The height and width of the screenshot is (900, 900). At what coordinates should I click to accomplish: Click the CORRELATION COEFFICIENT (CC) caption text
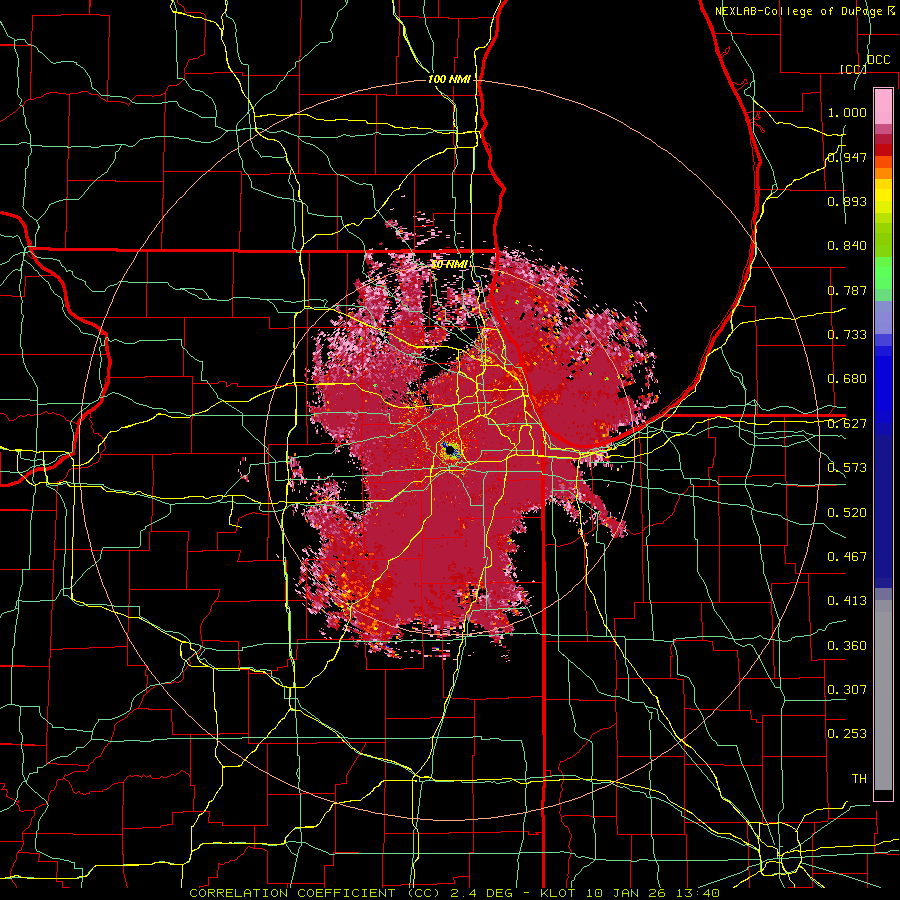coord(315,893)
